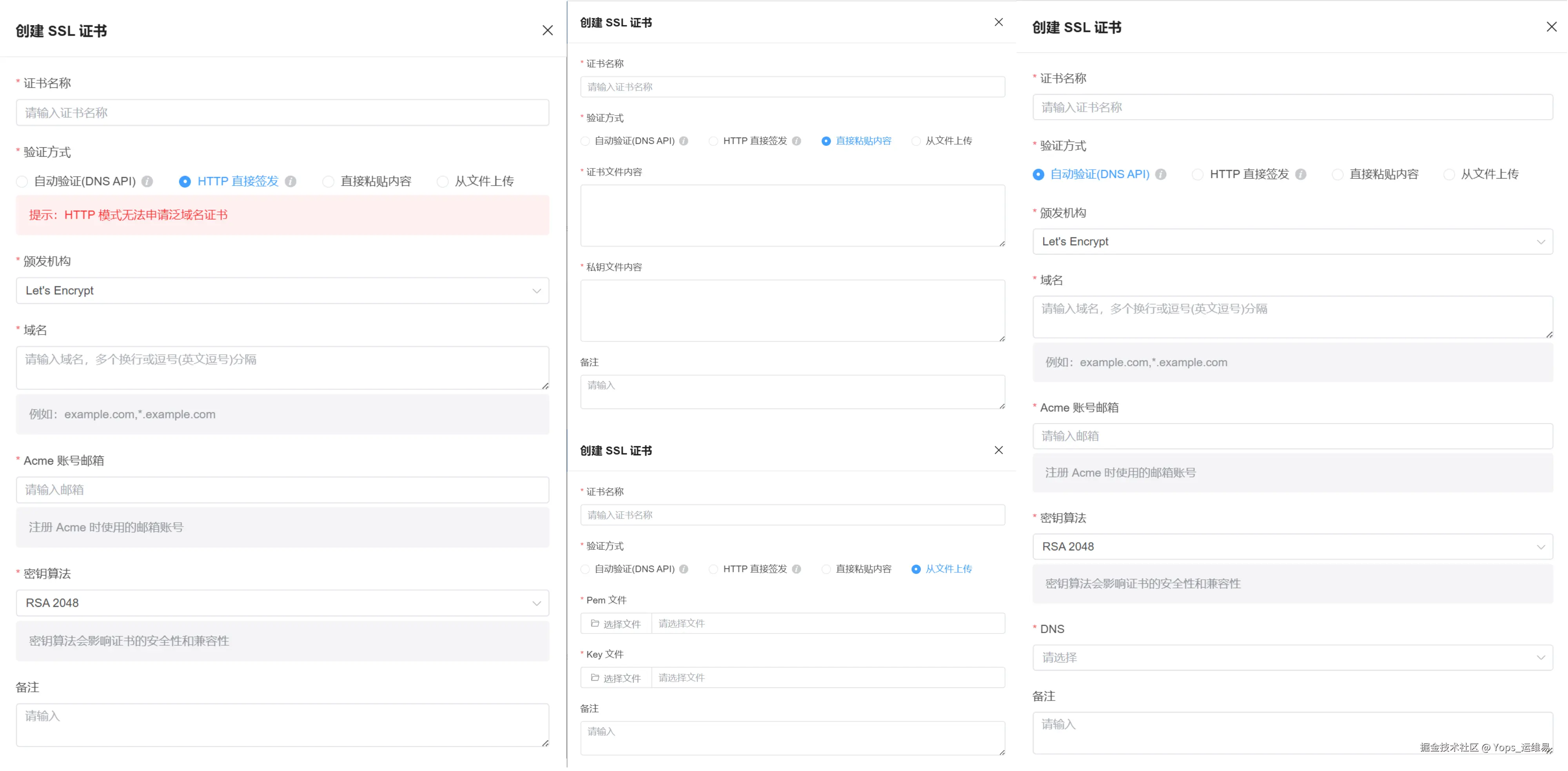Click the 请选择文件 field for Pem 文件

(x=828, y=624)
